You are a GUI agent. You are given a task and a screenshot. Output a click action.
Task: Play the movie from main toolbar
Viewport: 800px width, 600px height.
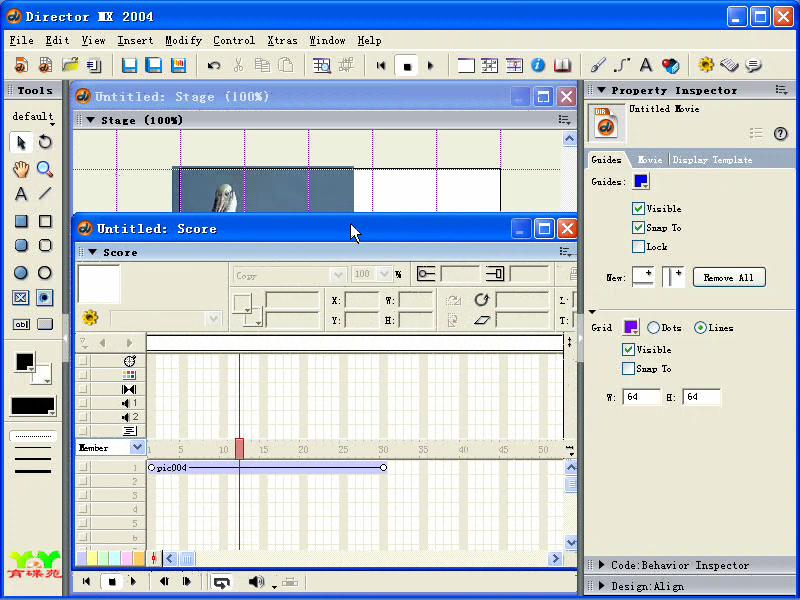pyautogui.click(x=431, y=65)
